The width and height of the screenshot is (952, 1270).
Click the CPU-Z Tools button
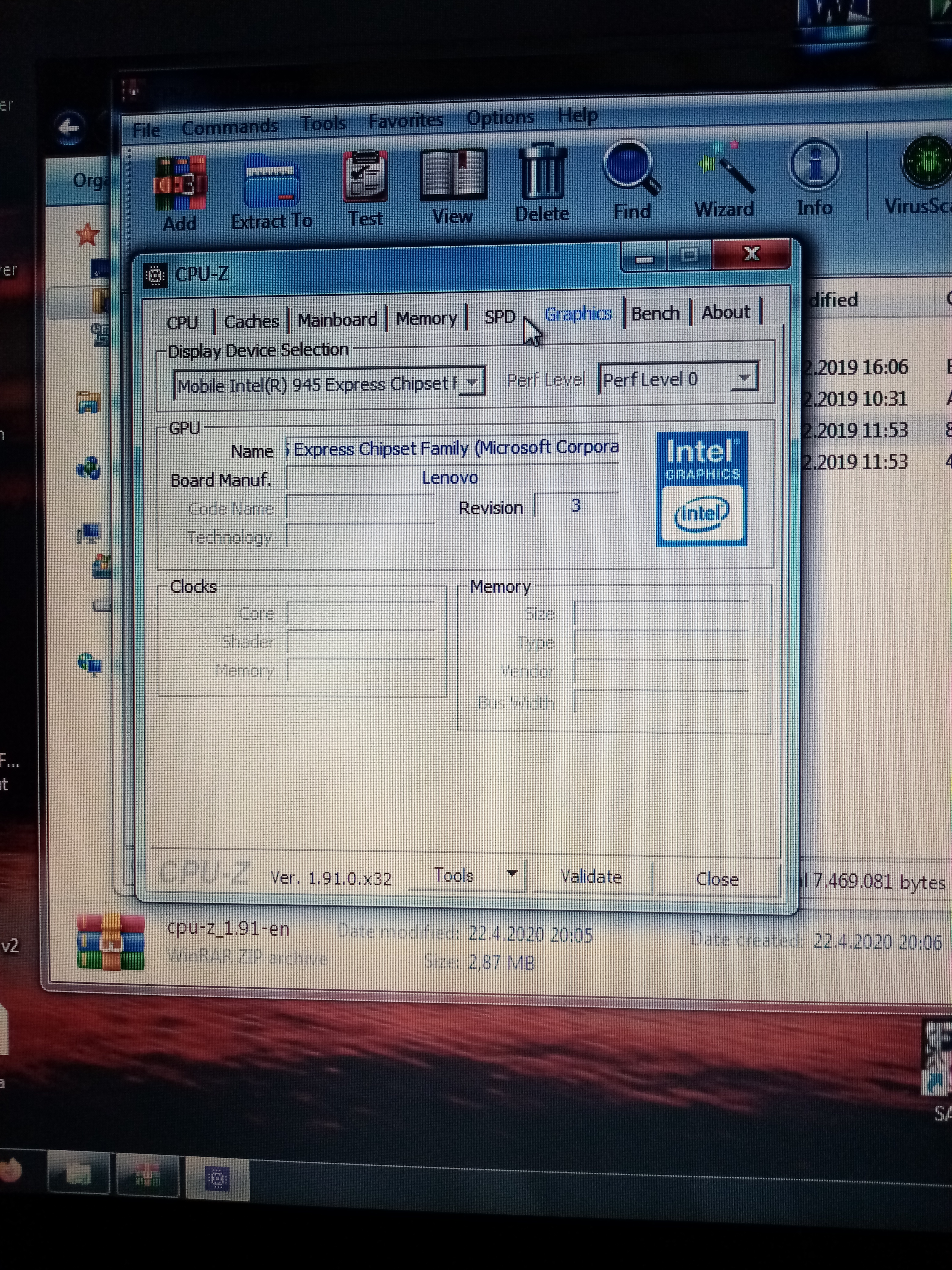pyautogui.click(x=454, y=875)
